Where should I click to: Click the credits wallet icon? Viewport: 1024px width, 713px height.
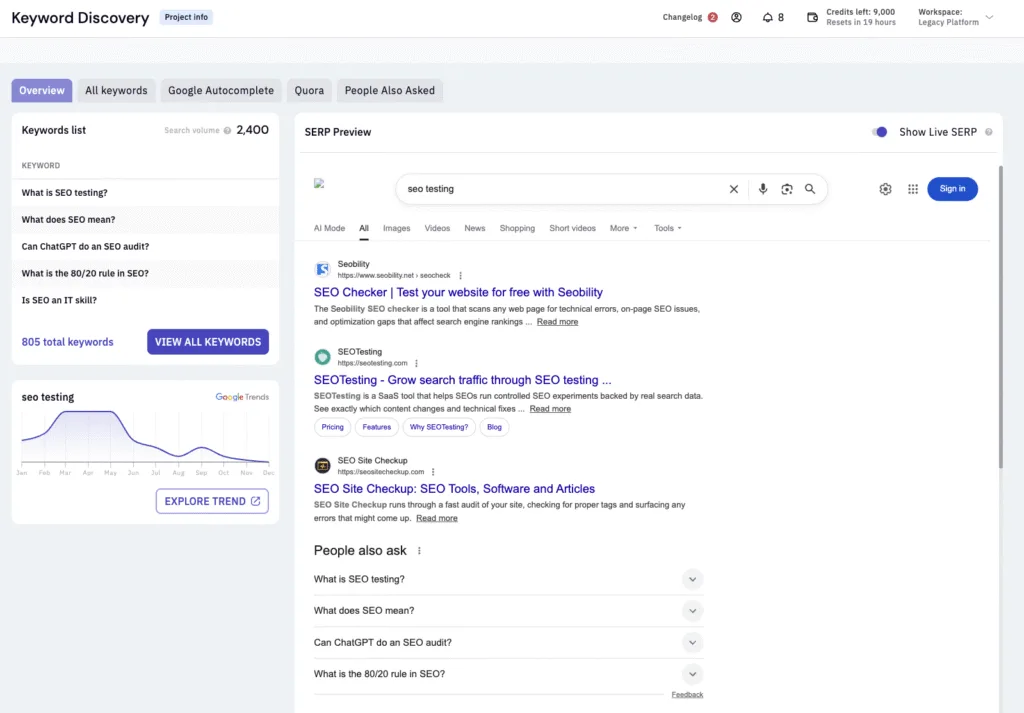[812, 17]
